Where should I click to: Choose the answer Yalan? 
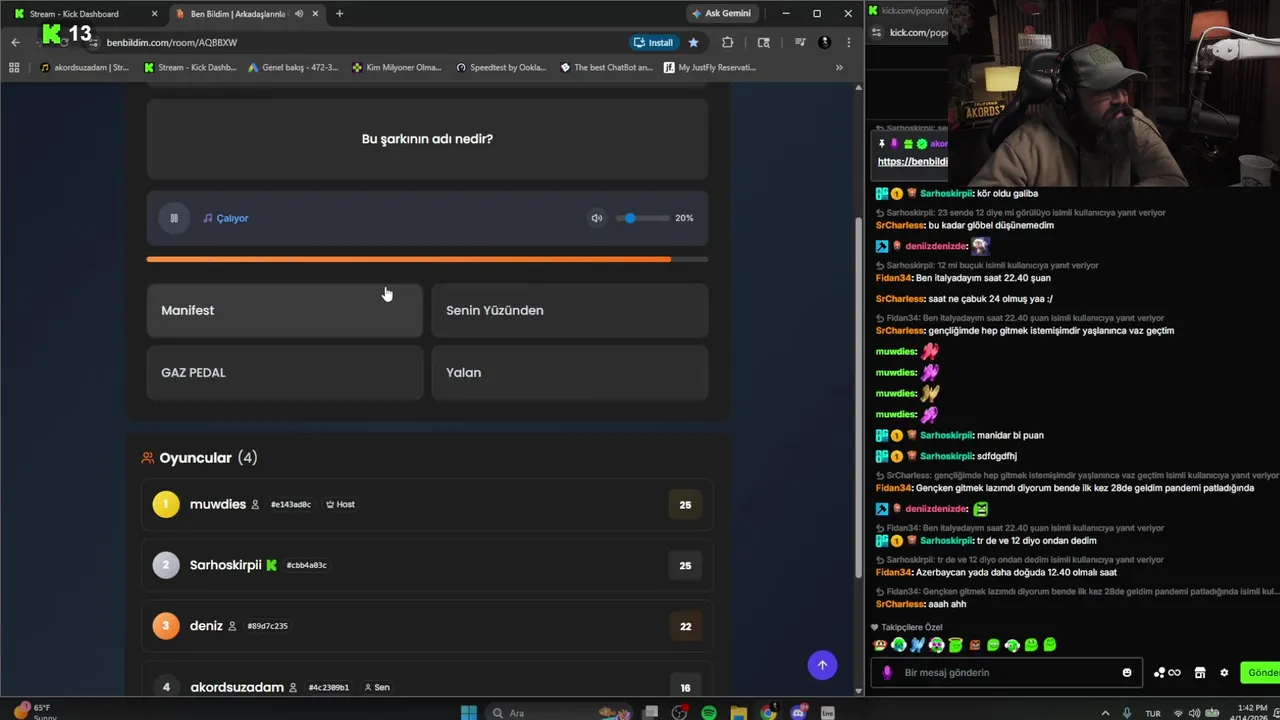[570, 372]
